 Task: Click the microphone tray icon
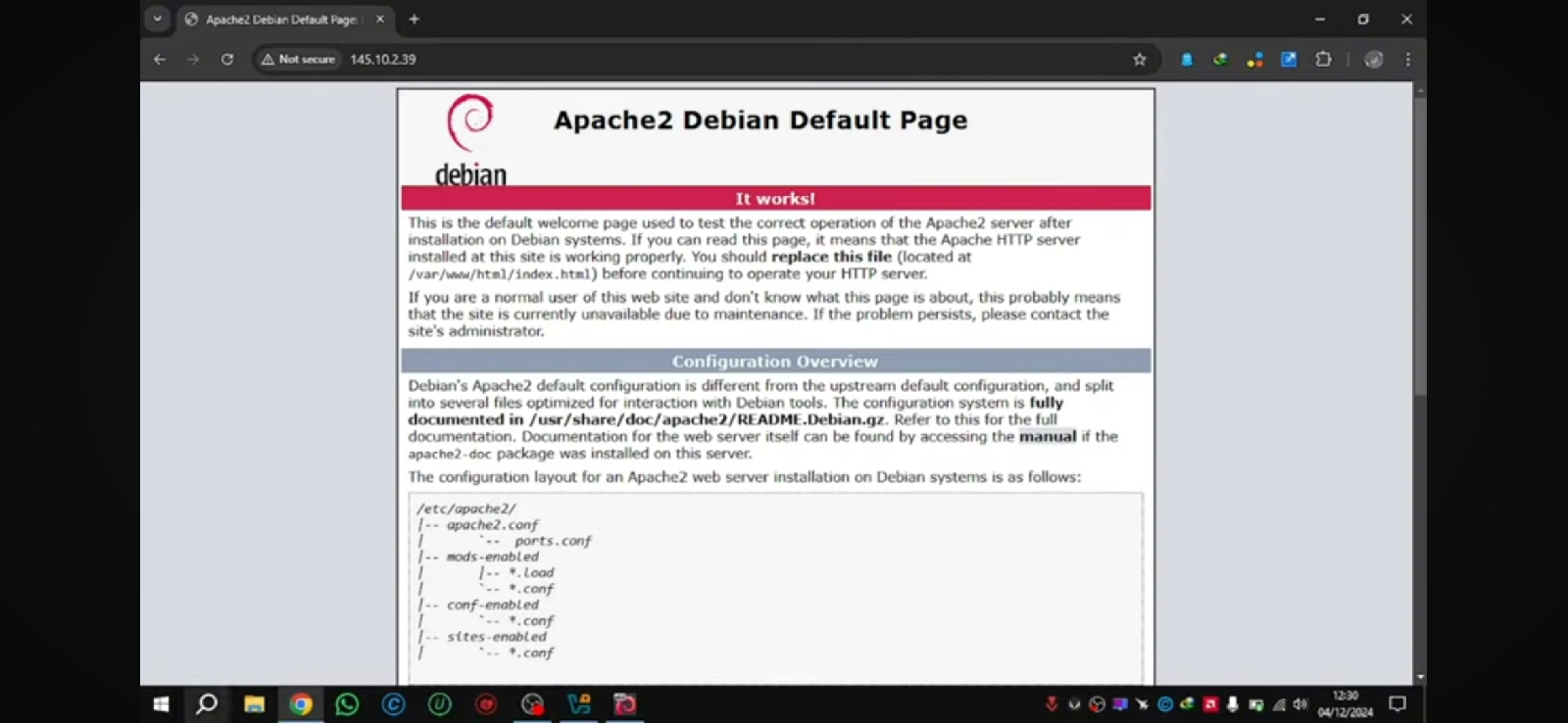tap(1233, 704)
